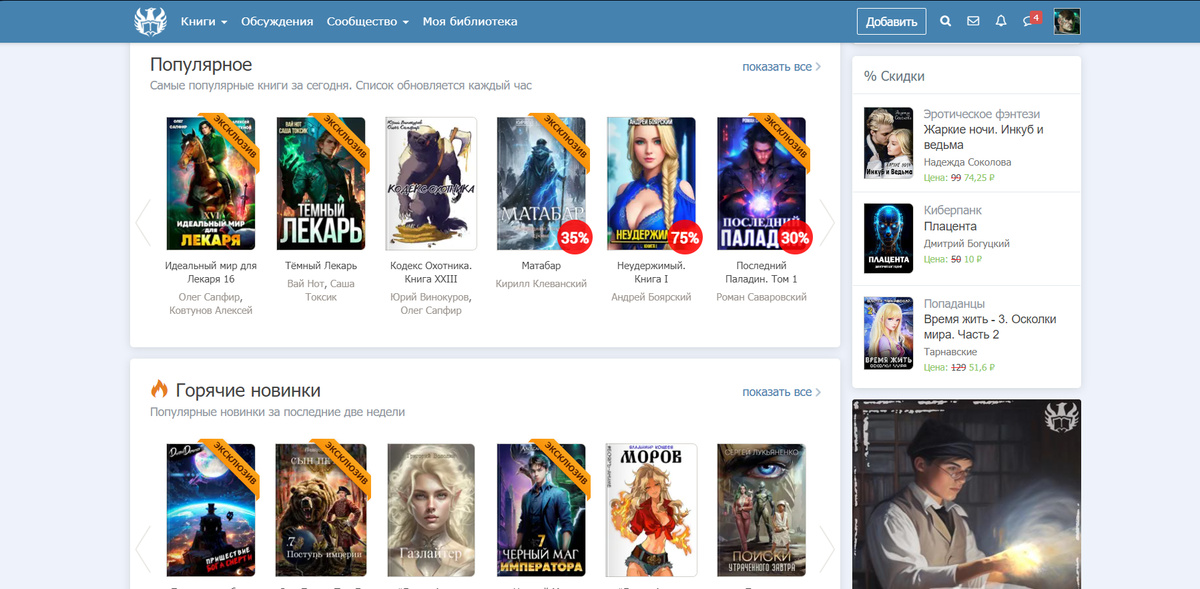The width and height of the screenshot is (1200, 589).
Task: Open the Тёмный Лекарь book cover
Action: [321, 184]
